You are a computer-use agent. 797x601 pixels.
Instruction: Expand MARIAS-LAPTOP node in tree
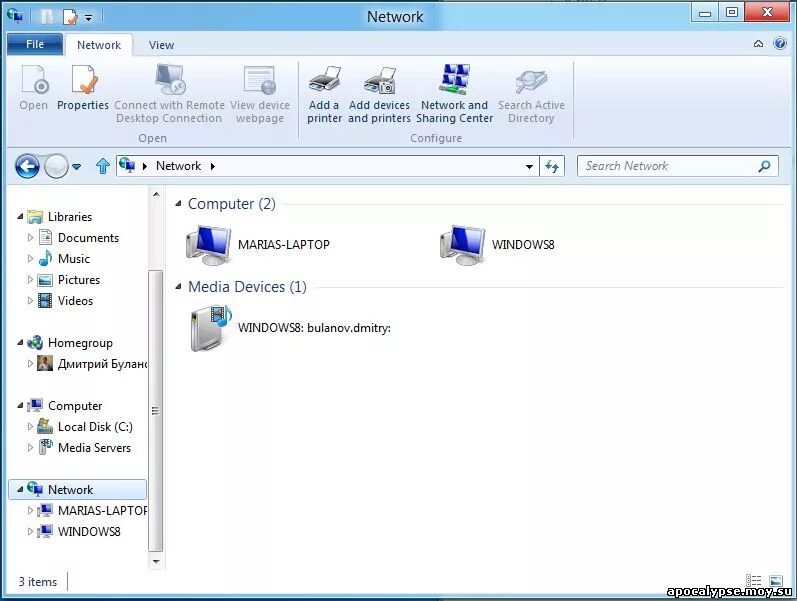coord(30,510)
